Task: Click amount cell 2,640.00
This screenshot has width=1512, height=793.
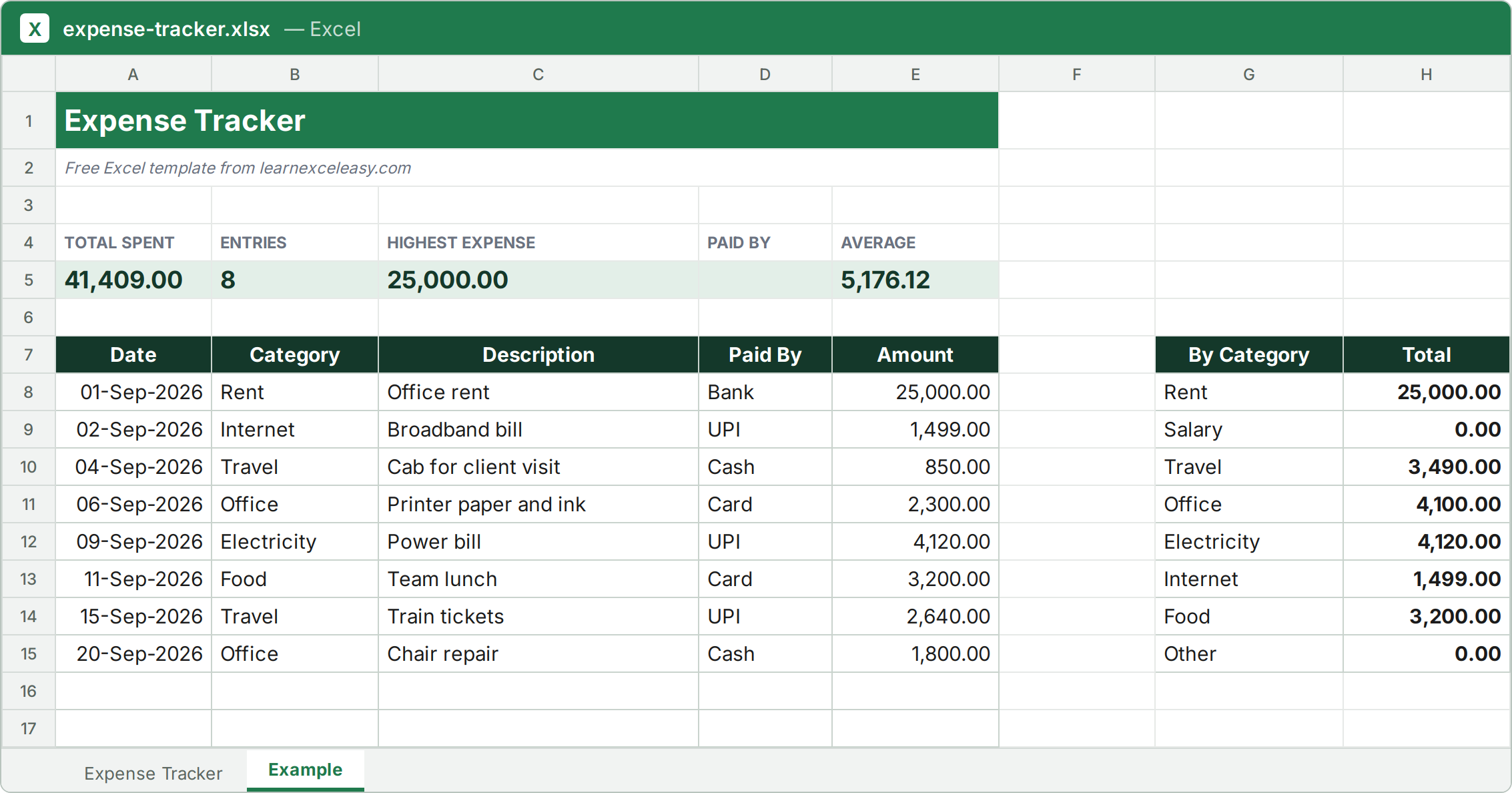Action: tap(915, 616)
